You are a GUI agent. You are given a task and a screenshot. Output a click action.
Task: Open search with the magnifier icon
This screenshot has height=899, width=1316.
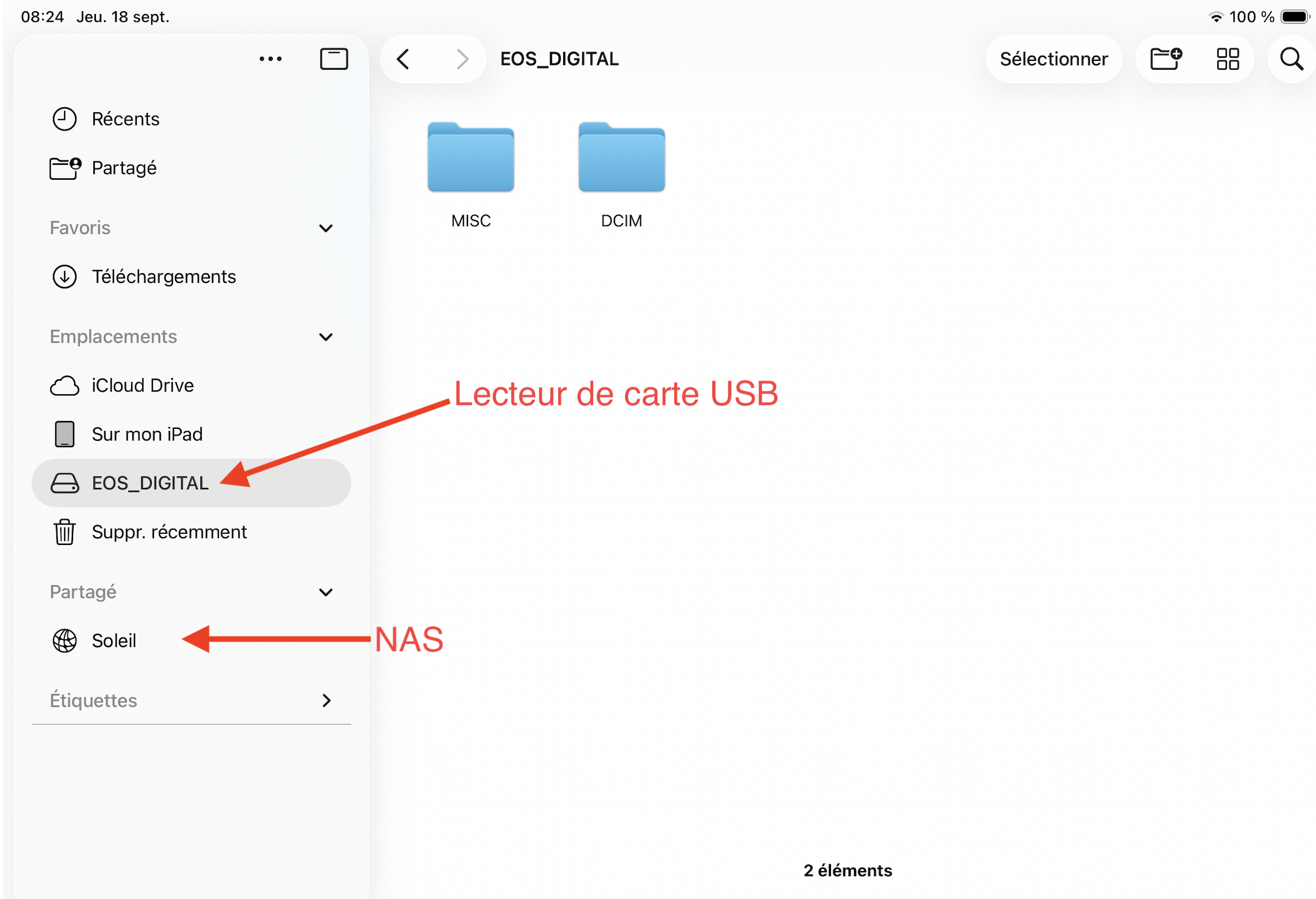1291,59
